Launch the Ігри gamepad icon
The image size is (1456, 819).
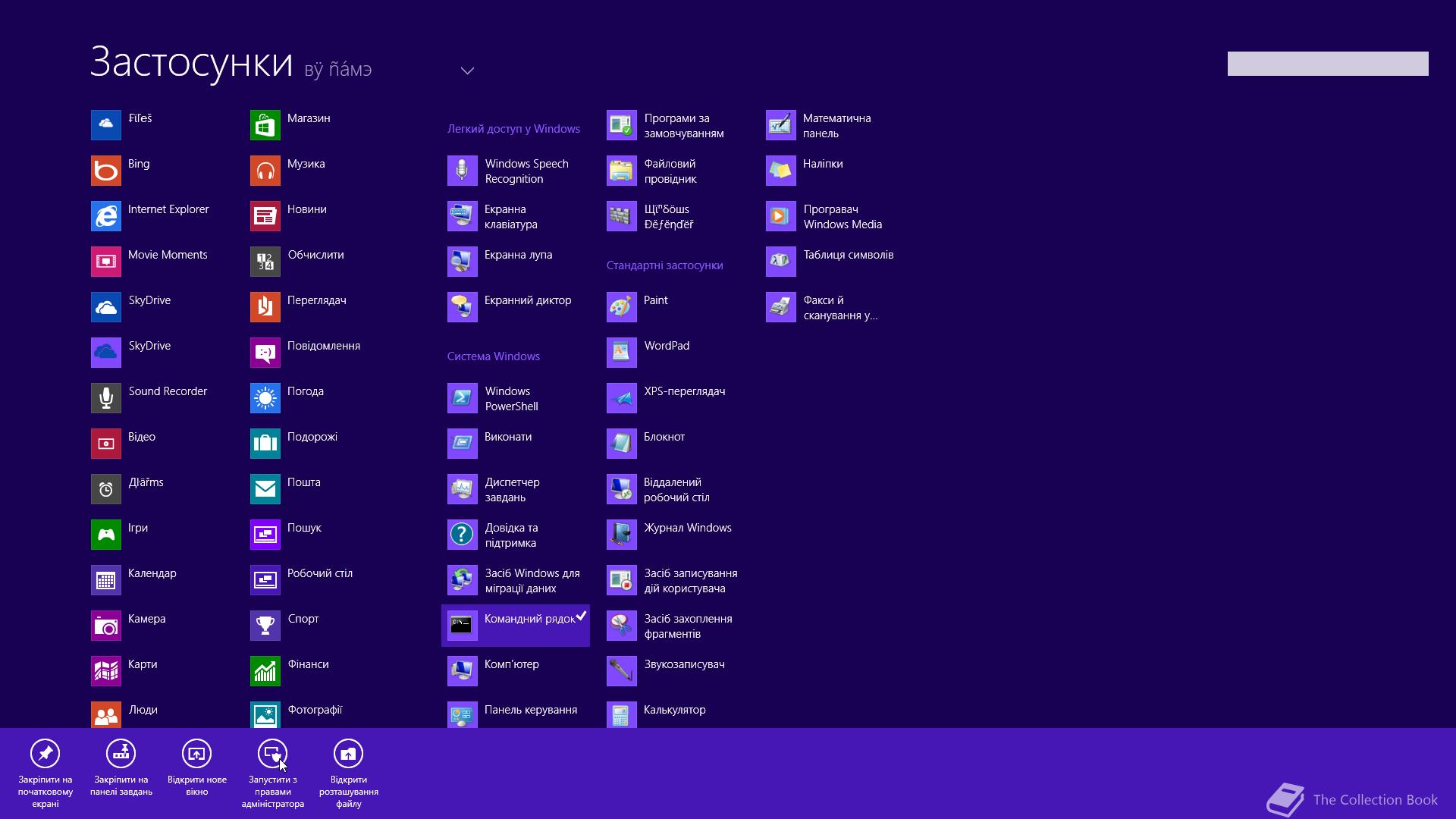(x=106, y=535)
